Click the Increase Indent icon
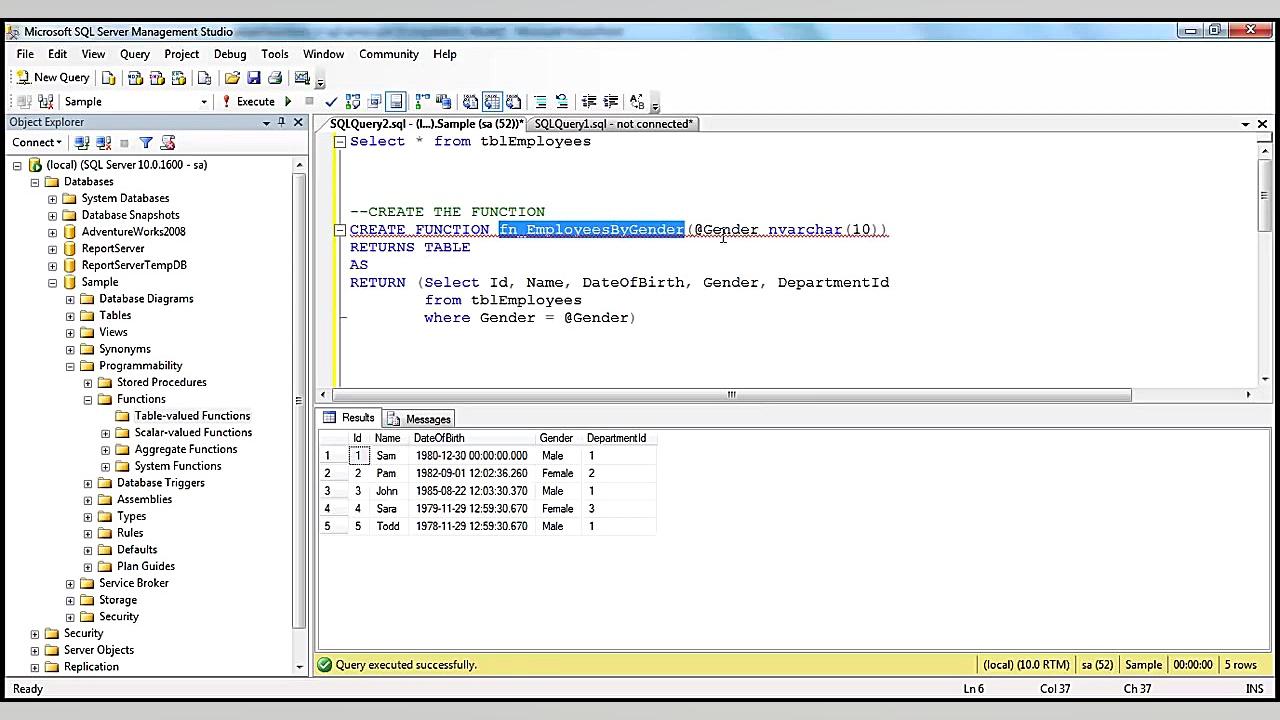 pyautogui.click(x=610, y=101)
